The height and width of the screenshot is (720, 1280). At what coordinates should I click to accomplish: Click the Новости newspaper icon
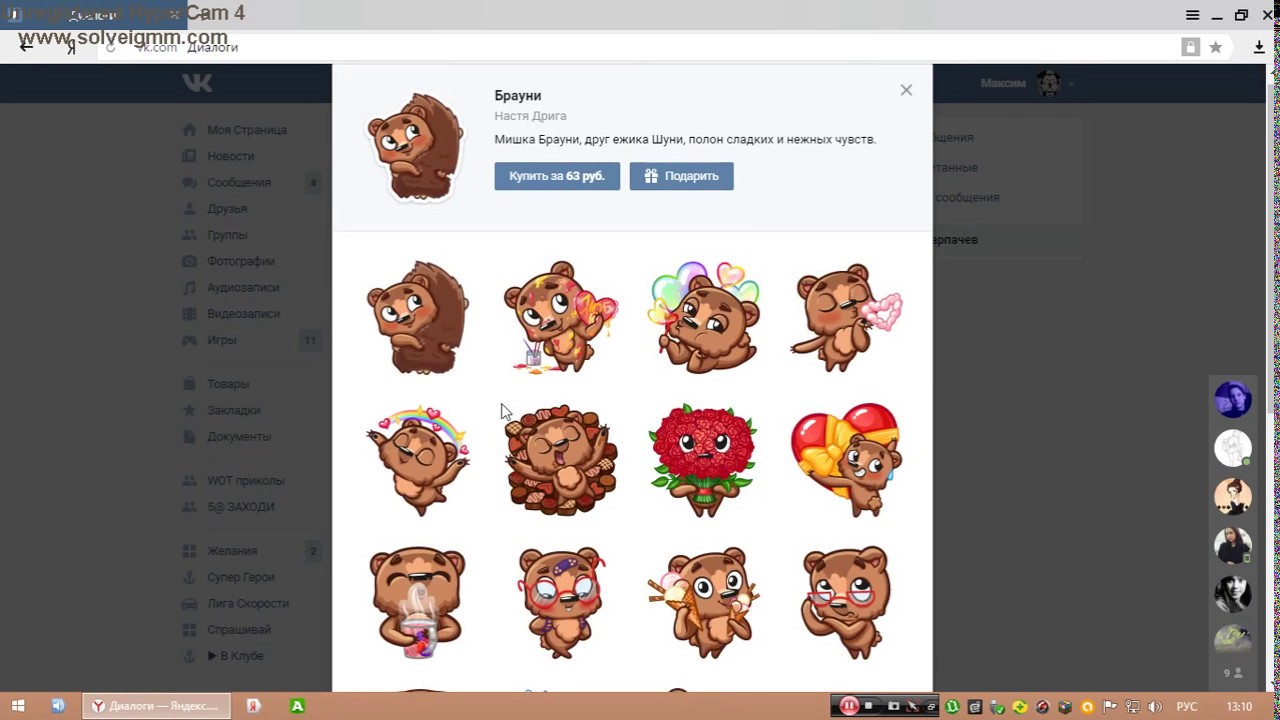(189, 156)
